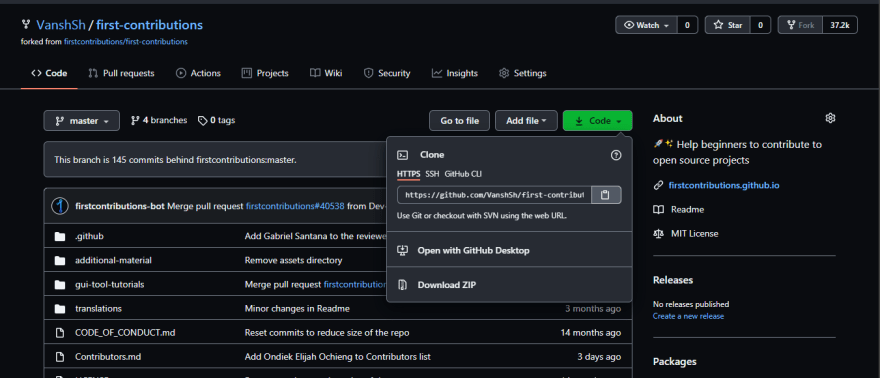
Task: Click the CODE_OF_CONDUCT.md file icon
Action: coord(60,333)
